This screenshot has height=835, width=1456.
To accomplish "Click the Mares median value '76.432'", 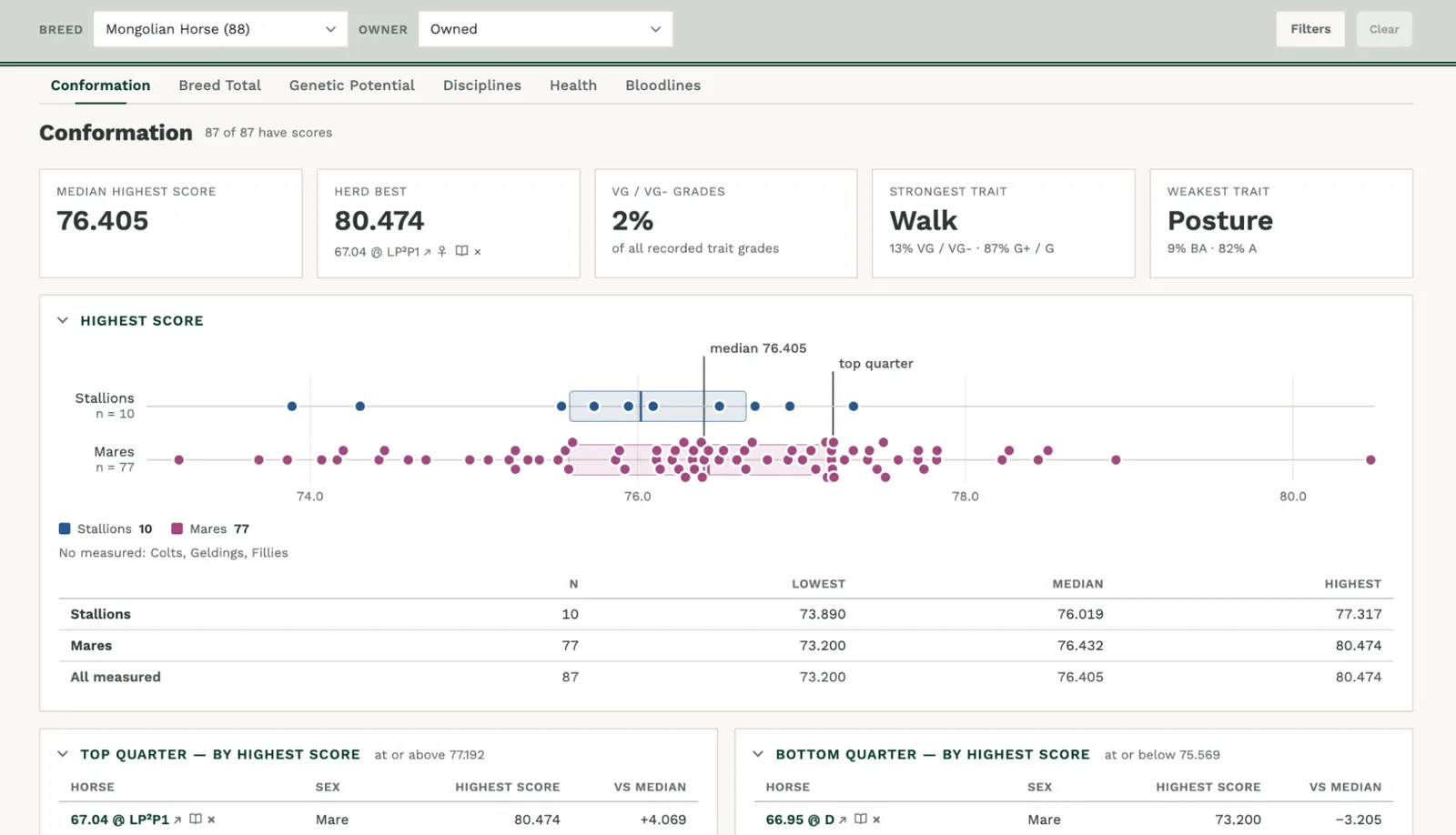I will [x=1080, y=646].
